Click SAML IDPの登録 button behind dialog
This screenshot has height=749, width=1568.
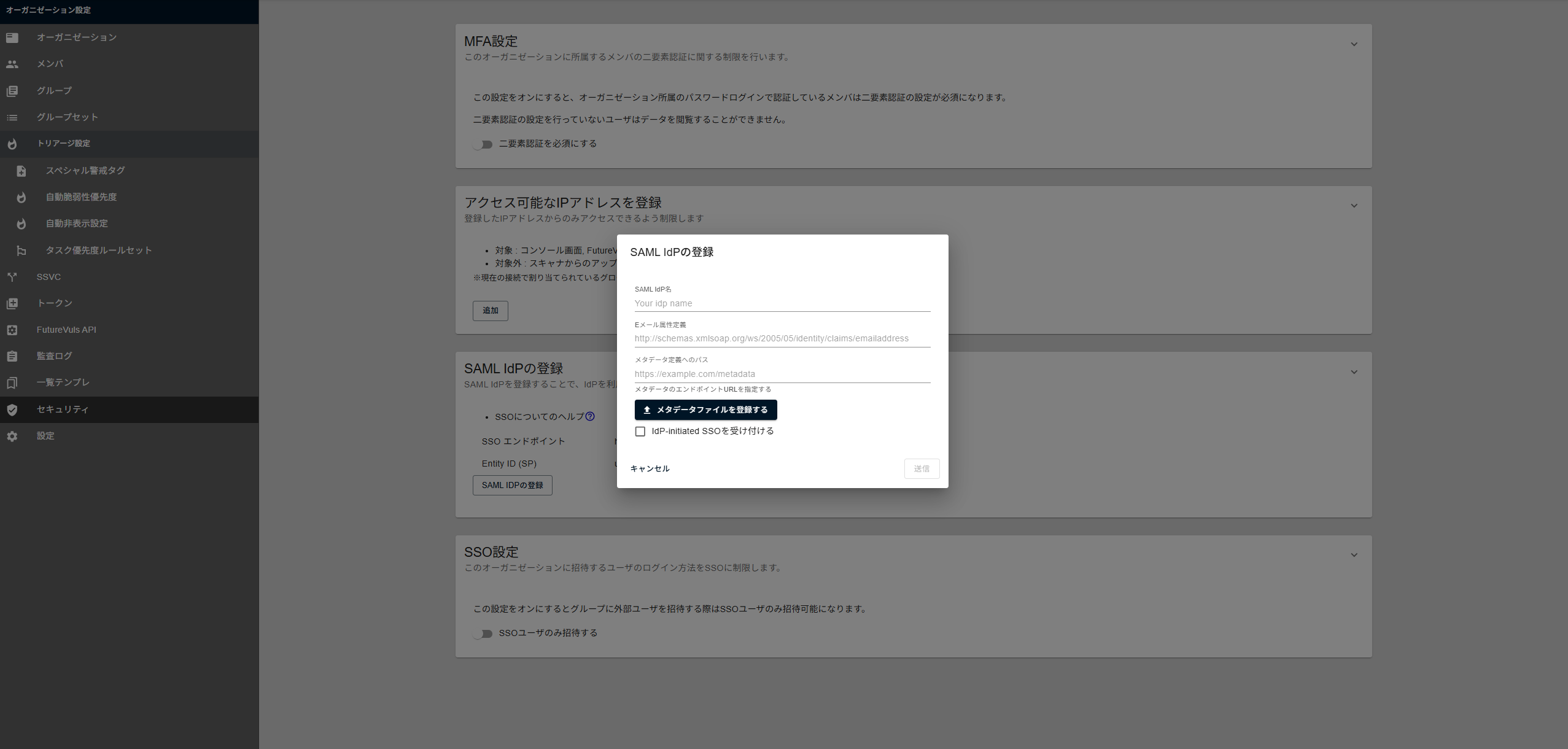(512, 485)
